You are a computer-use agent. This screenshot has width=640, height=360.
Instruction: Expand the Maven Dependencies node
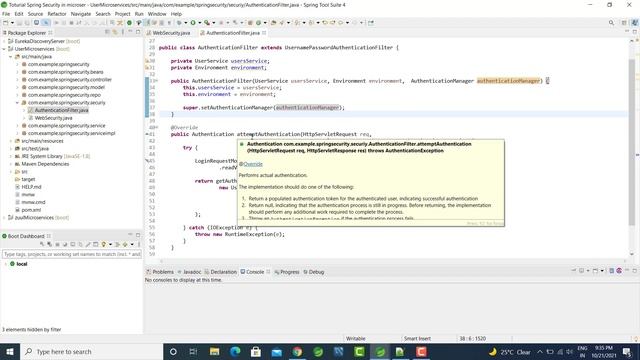11,164
